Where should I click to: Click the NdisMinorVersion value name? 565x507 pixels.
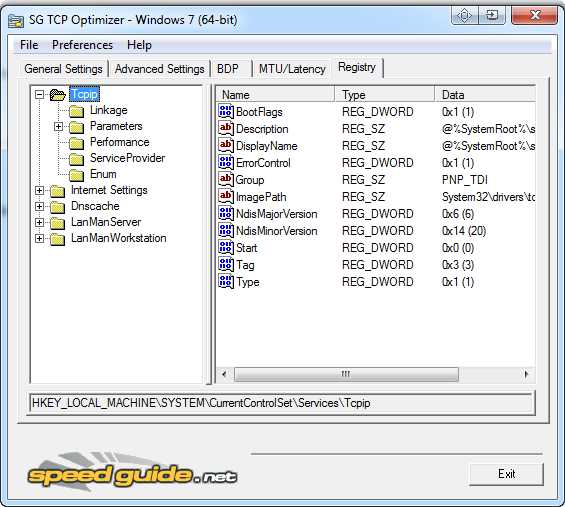click(276, 231)
